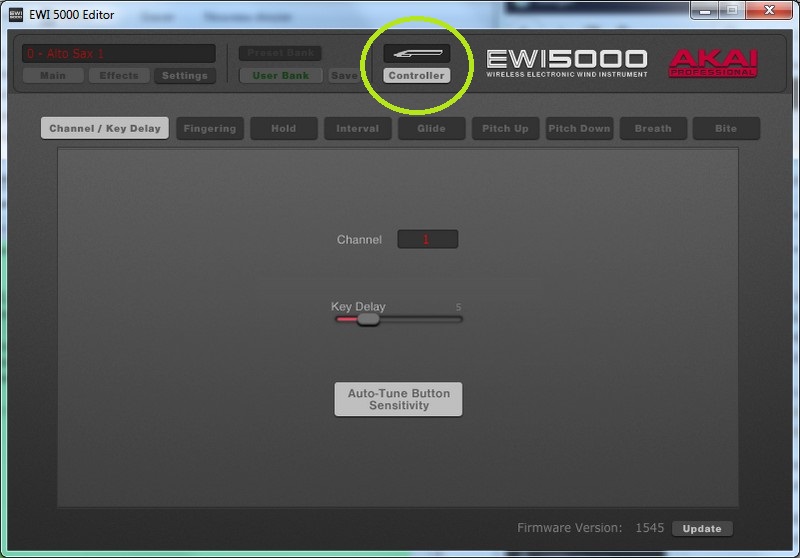This screenshot has width=800, height=558.
Task: Select the User Bank option
Action: [x=280, y=76]
